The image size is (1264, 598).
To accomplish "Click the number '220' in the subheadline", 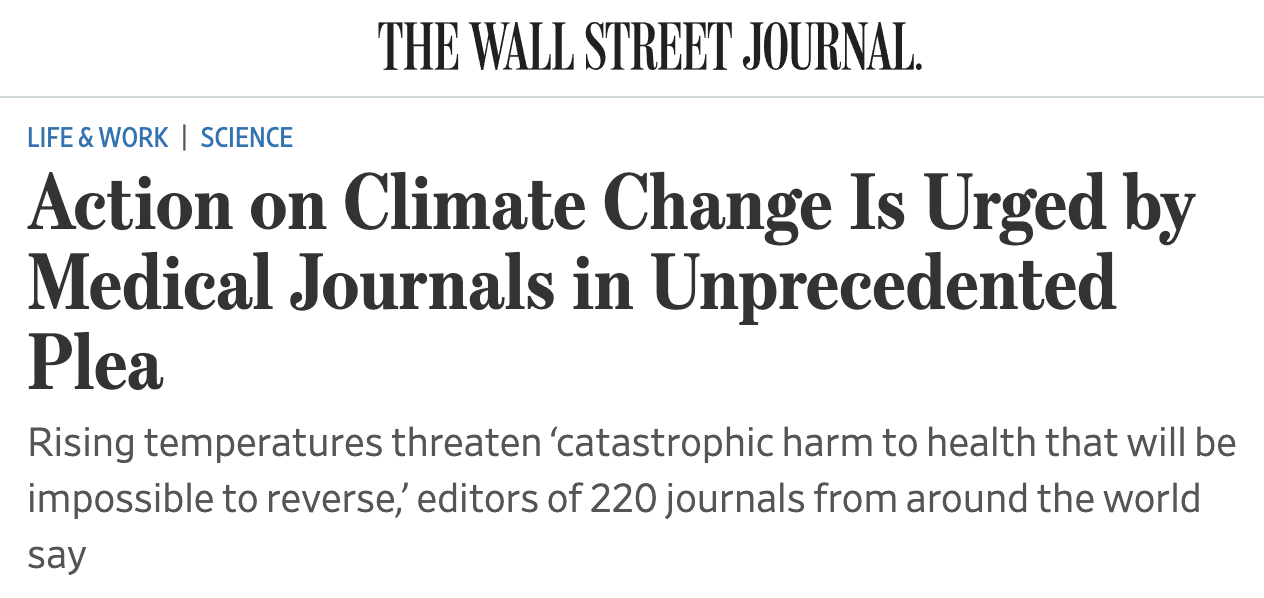I will pyautogui.click(x=622, y=498).
